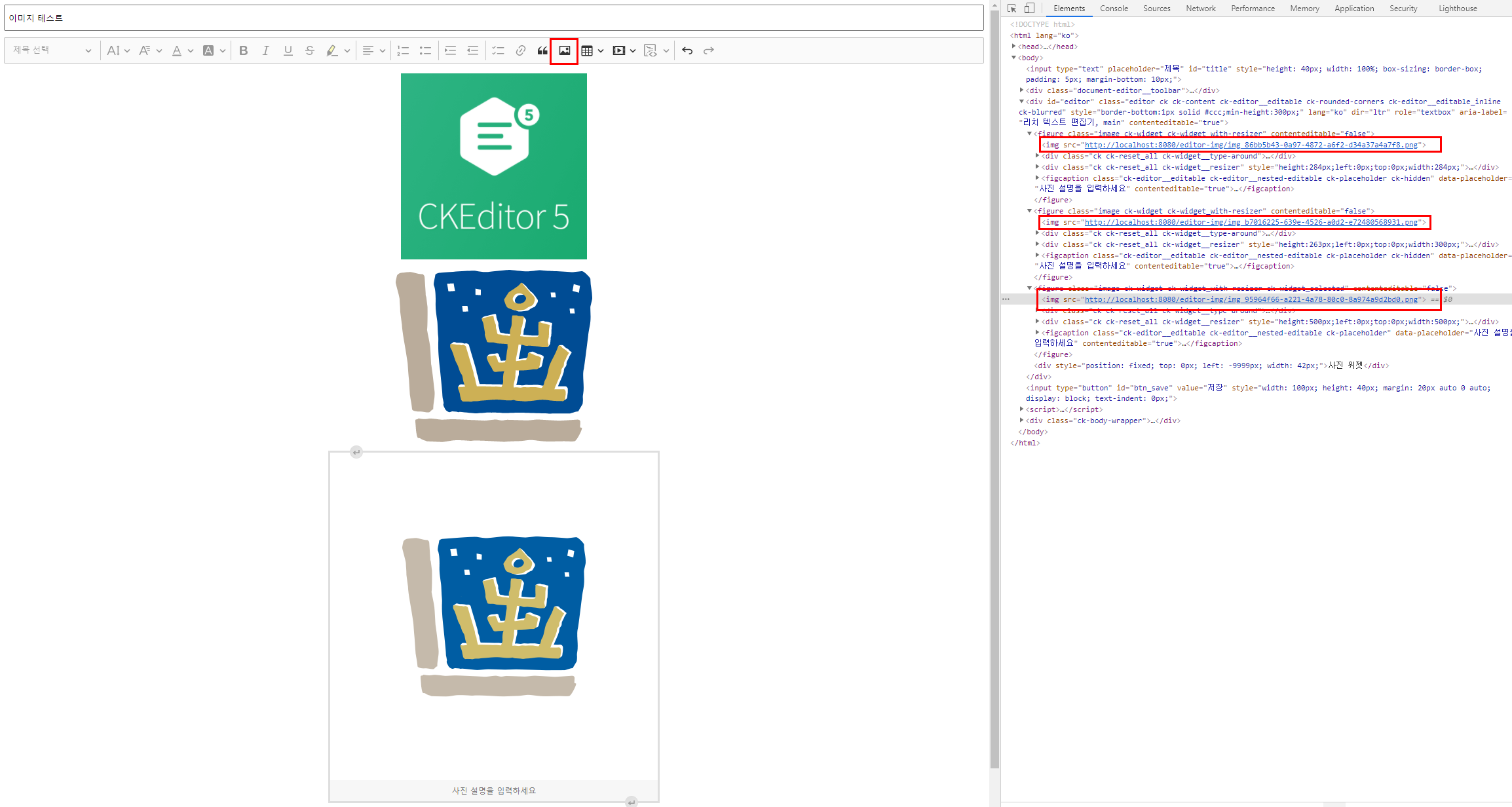This screenshot has height=807, width=1512.
Task: Open the 제목 선택 heading dropdown
Action: (52, 50)
